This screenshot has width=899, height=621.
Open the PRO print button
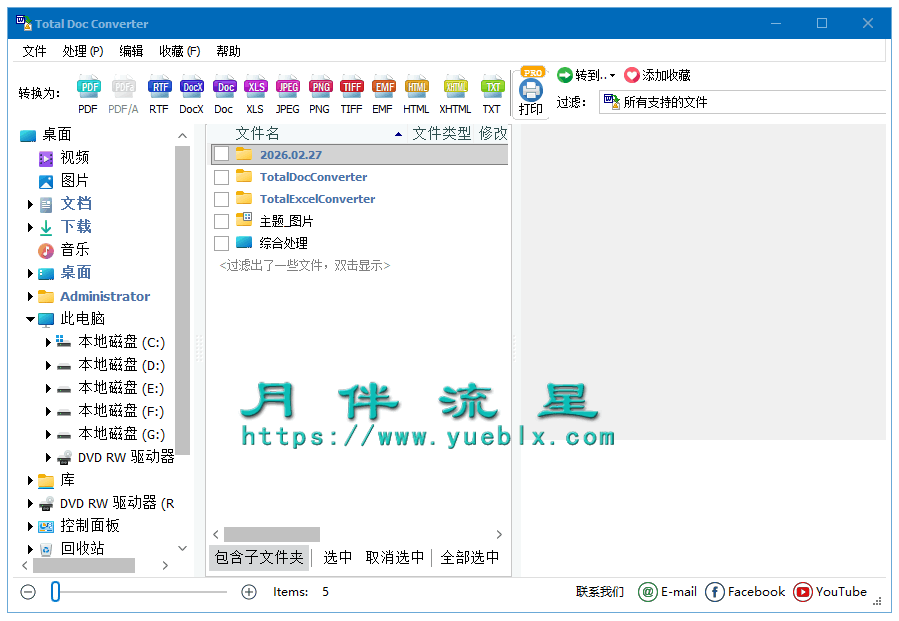click(x=531, y=92)
